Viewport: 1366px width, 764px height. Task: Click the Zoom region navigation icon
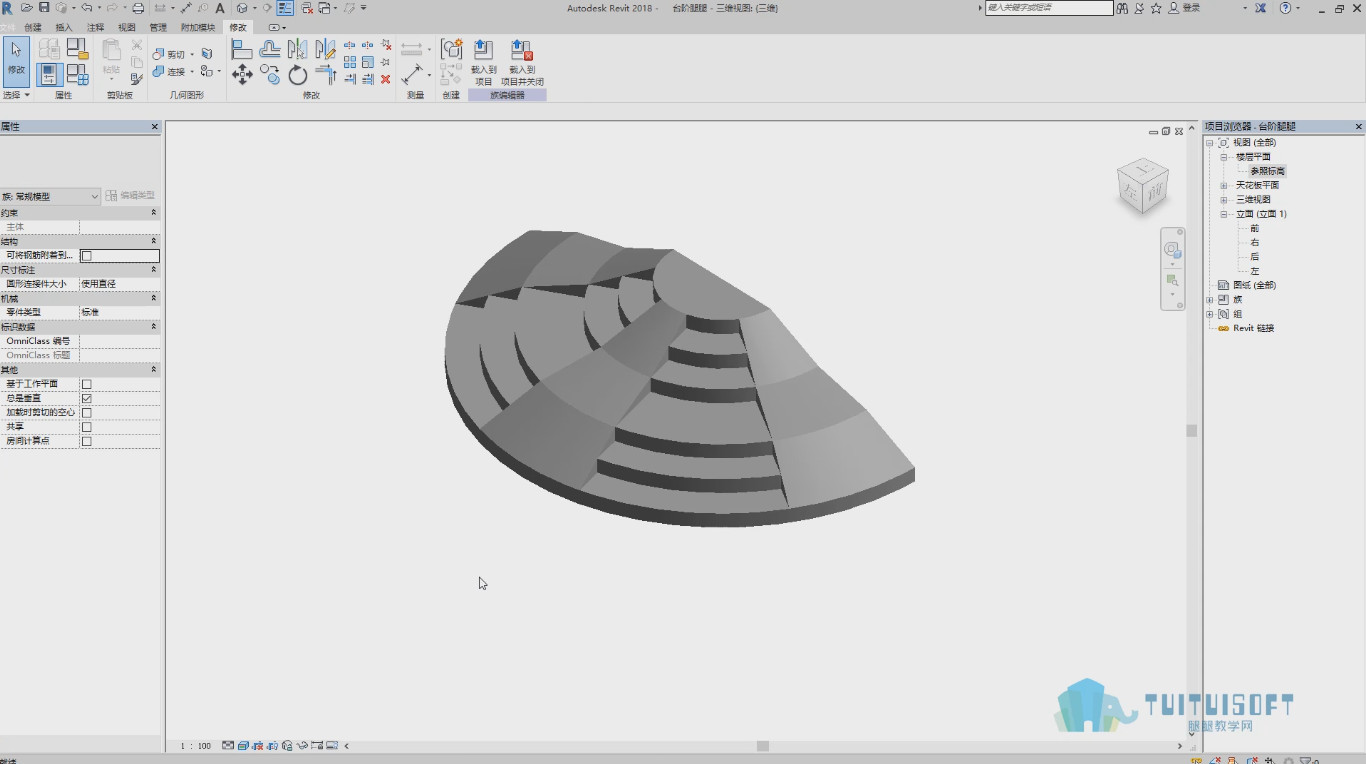click(1172, 281)
